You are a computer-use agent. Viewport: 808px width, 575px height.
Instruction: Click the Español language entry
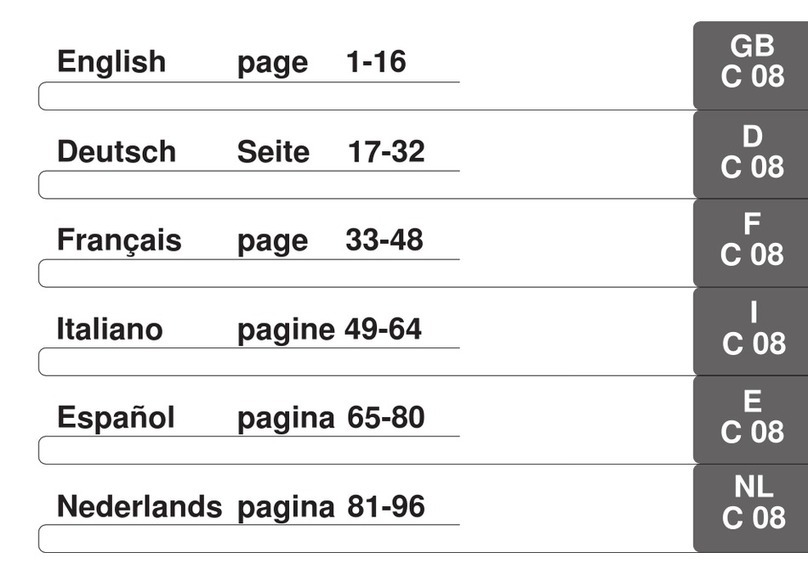(x=115, y=418)
